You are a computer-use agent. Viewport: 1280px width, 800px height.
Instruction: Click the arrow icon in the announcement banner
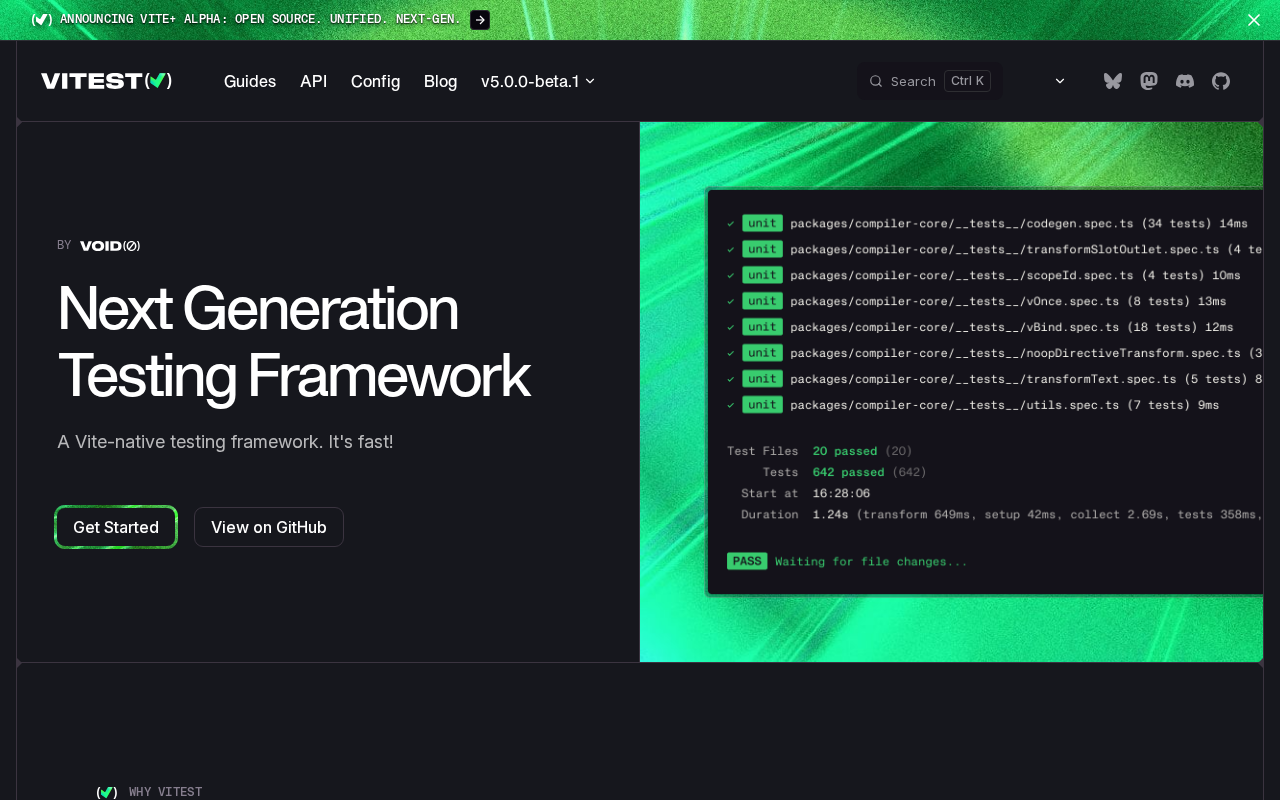coord(480,20)
